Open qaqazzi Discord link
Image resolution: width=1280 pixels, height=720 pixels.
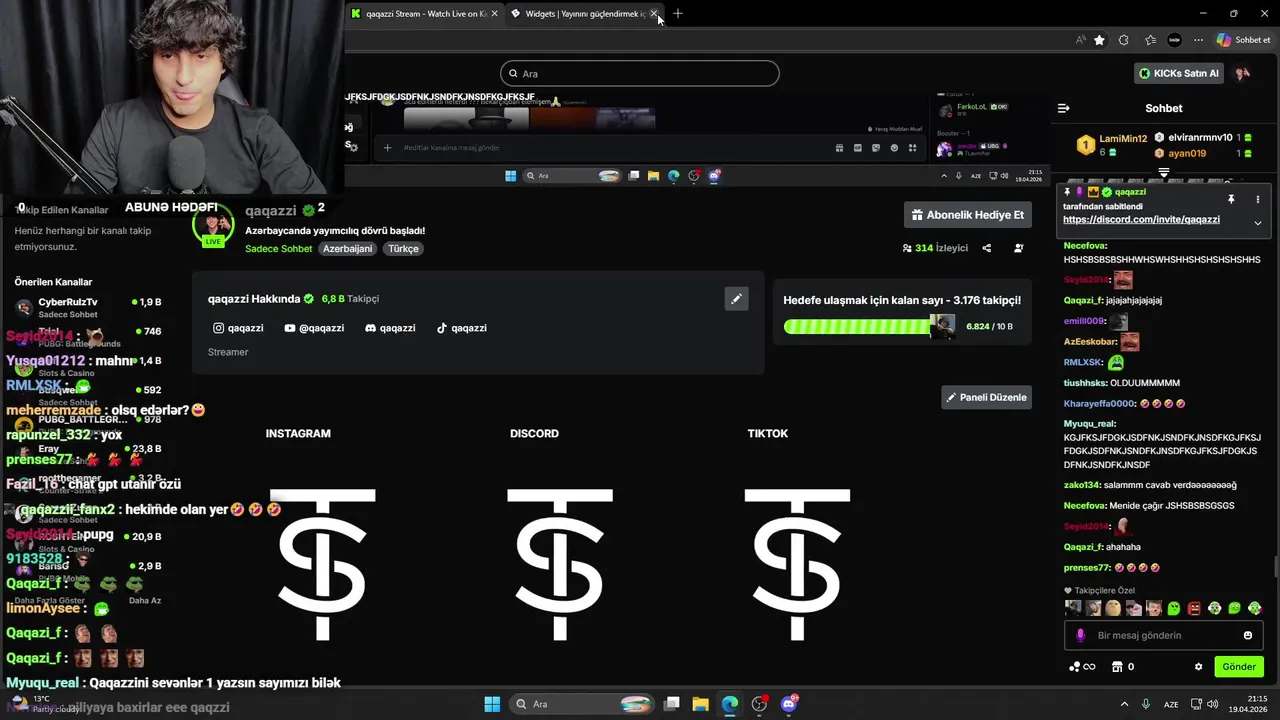390,328
